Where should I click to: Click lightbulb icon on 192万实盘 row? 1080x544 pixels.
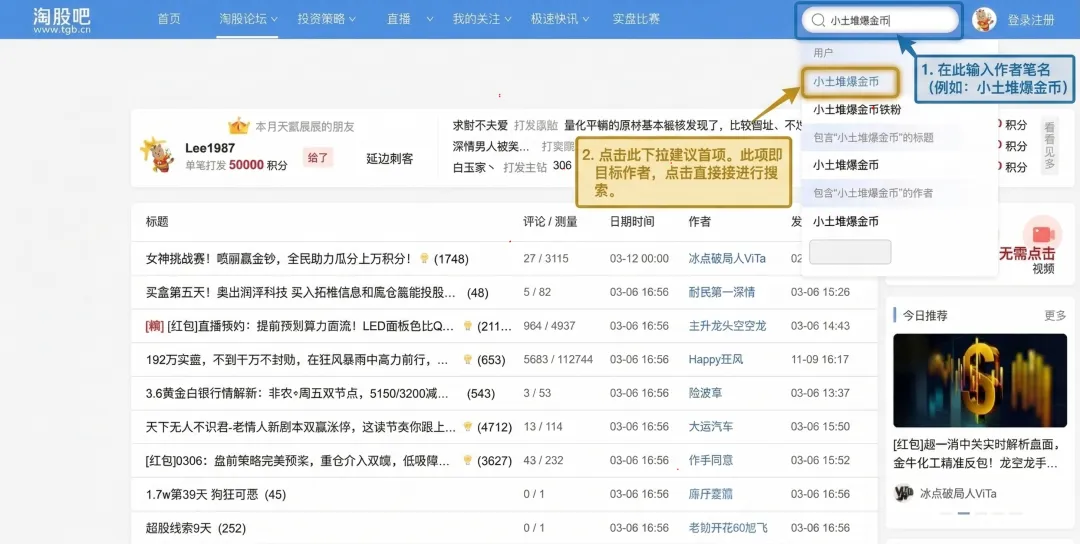tap(468, 359)
